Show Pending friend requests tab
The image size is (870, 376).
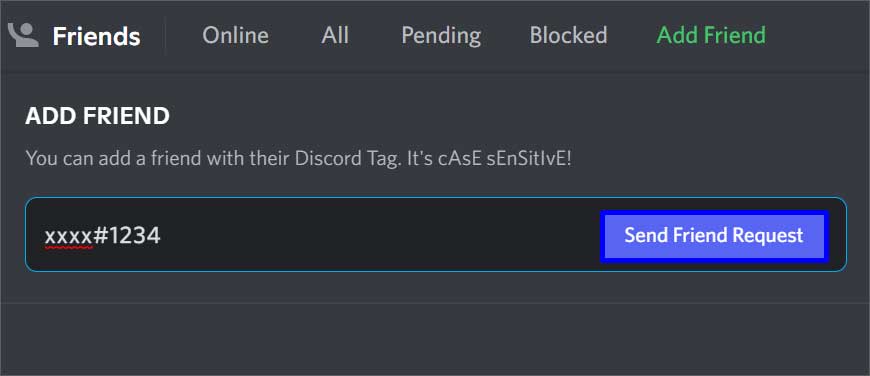pos(441,36)
